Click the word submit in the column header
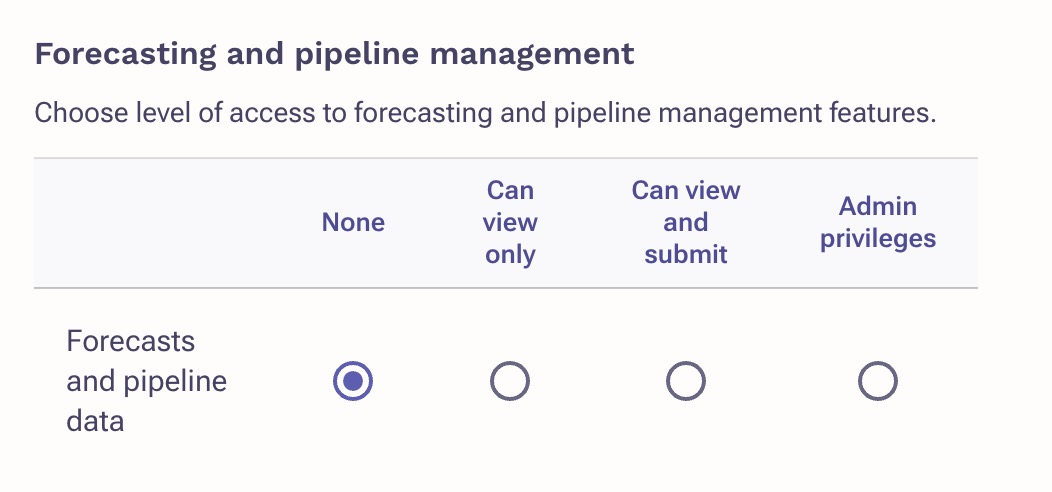This screenshot has height=492, width=1052. 686,254
